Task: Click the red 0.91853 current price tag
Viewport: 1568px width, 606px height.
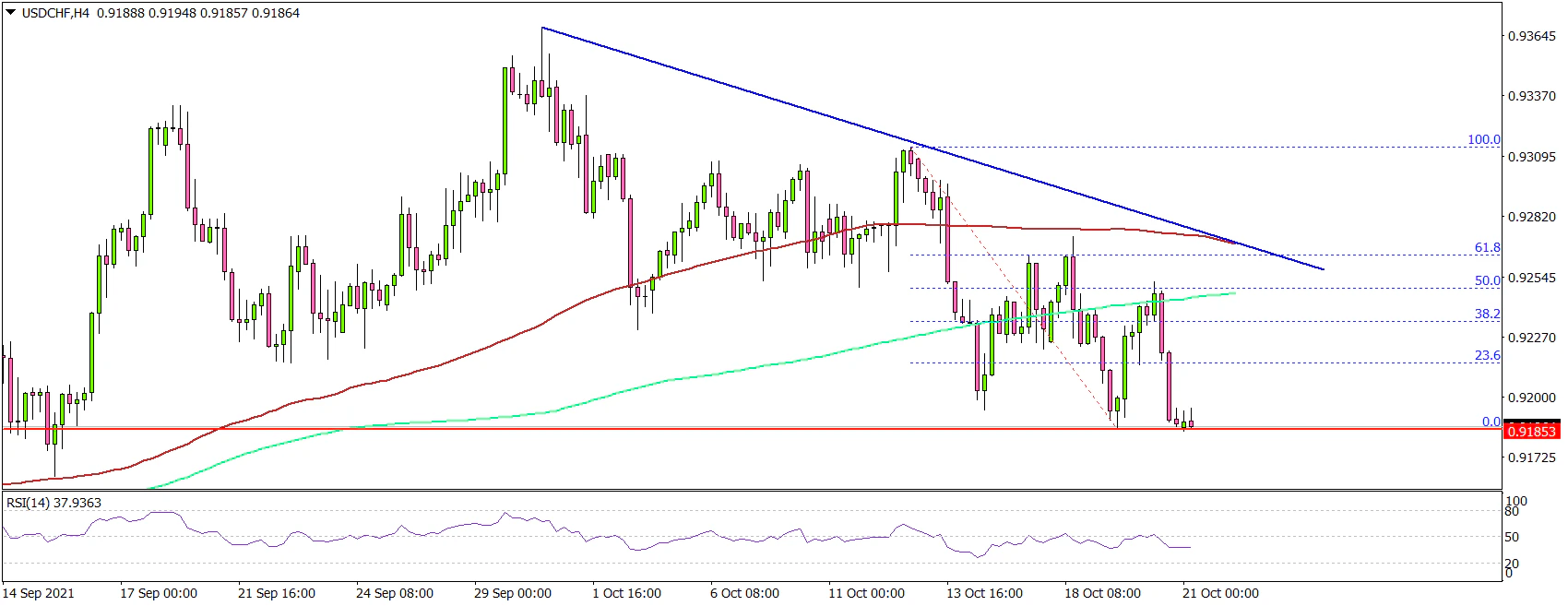Action: [x=1530, y=431]
